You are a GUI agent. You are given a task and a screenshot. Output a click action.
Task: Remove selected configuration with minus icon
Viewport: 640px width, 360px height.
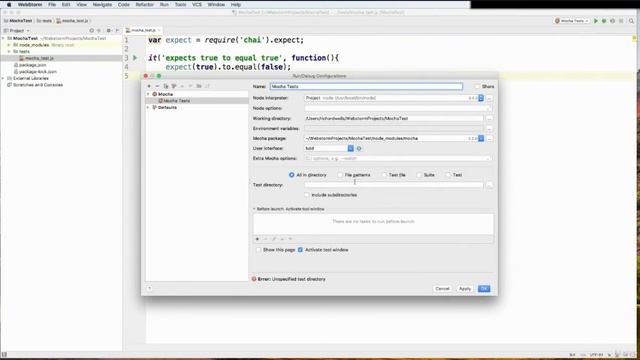157,86
